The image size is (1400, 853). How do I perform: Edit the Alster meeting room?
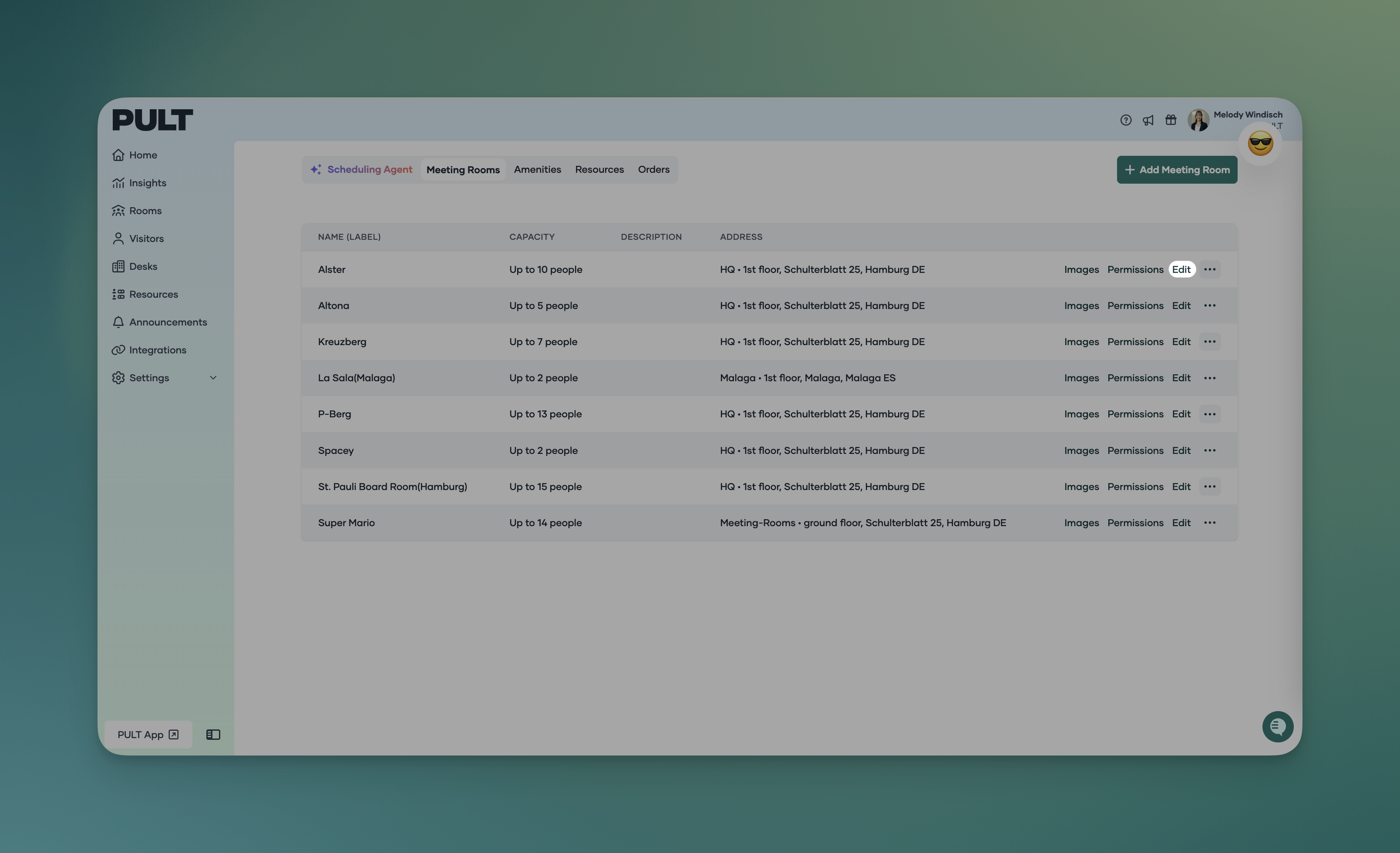1181,269
